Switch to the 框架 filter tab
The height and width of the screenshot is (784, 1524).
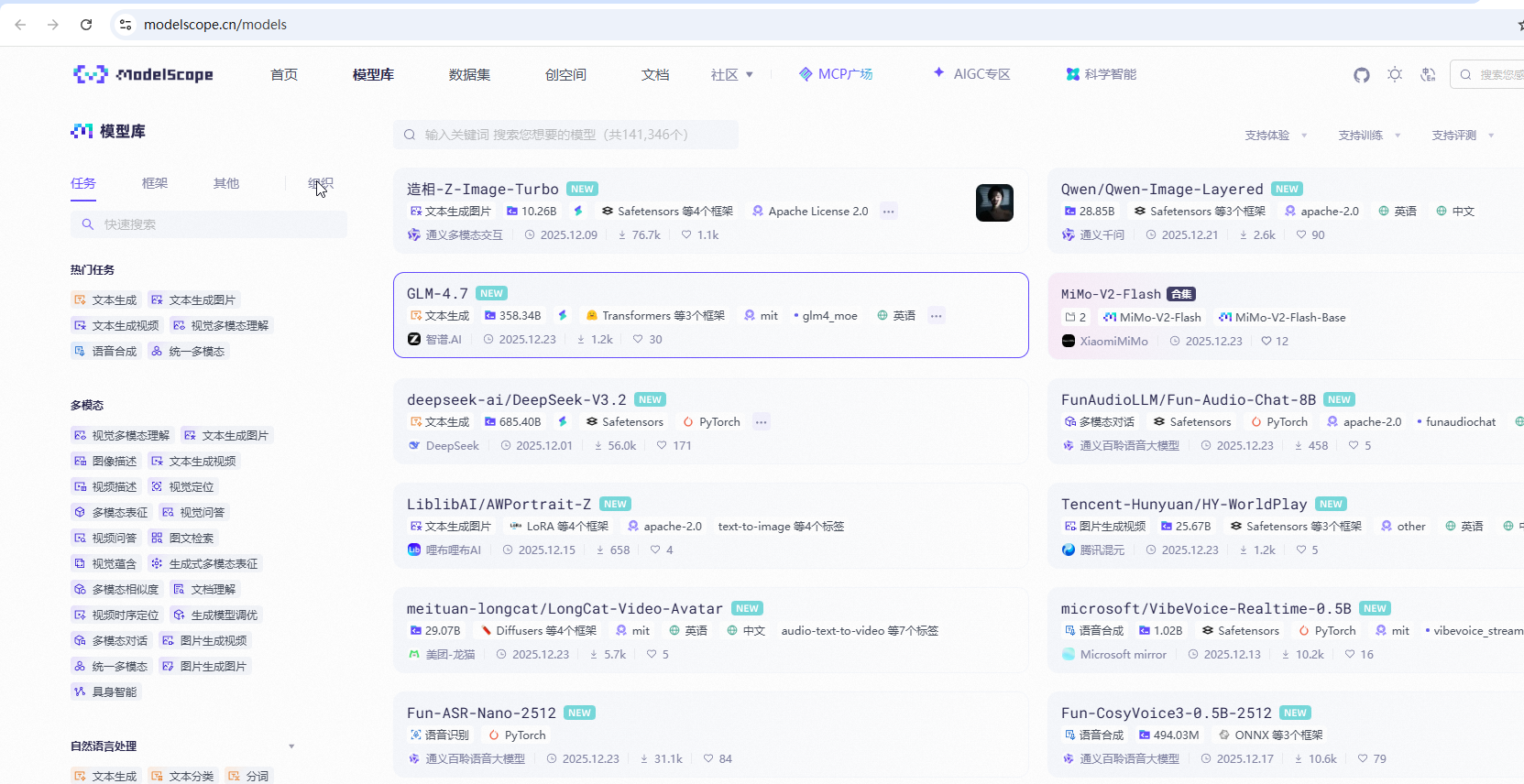pos(155,183)
